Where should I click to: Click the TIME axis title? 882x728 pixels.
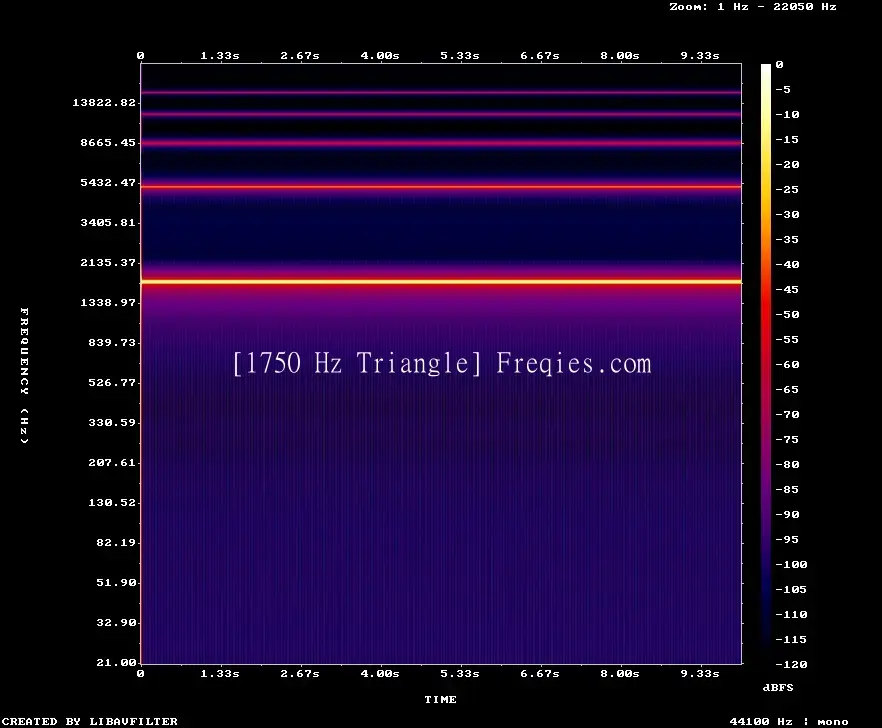(440, 699)
